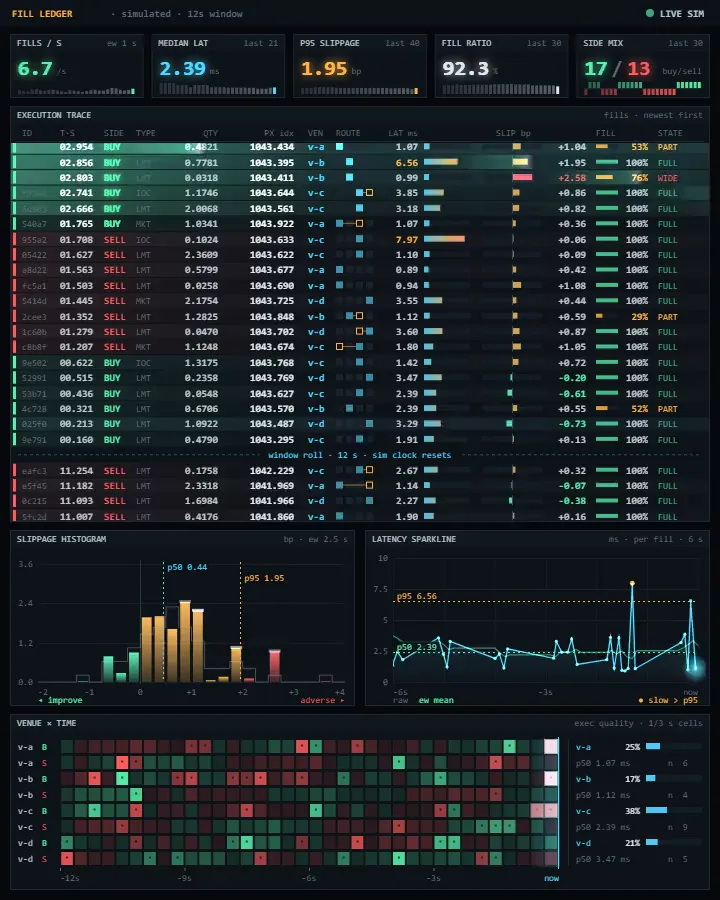This screenshot has width=720, height=900.
Task: Click the SIDE MIX sell count 13
Action: point(638,69)
